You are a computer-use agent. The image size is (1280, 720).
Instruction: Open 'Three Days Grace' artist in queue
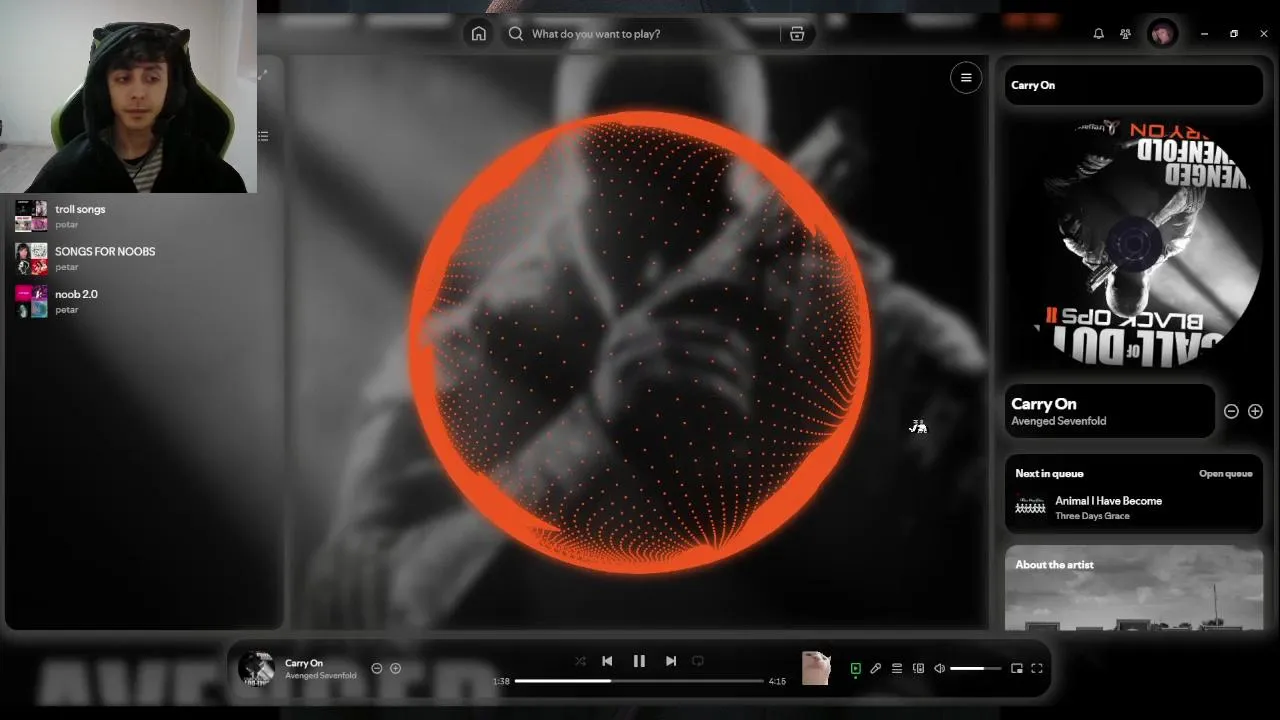[x=1092, y=516]
